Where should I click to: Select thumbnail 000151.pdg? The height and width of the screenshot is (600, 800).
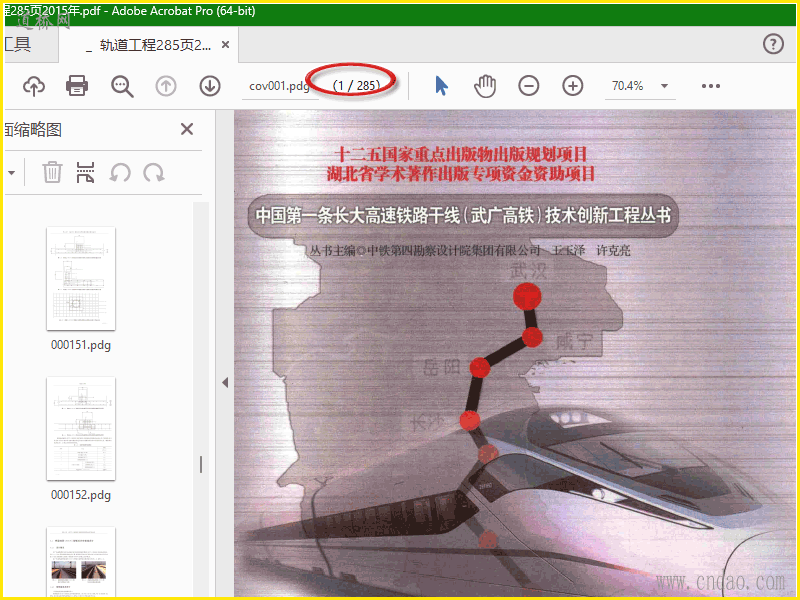81,279
